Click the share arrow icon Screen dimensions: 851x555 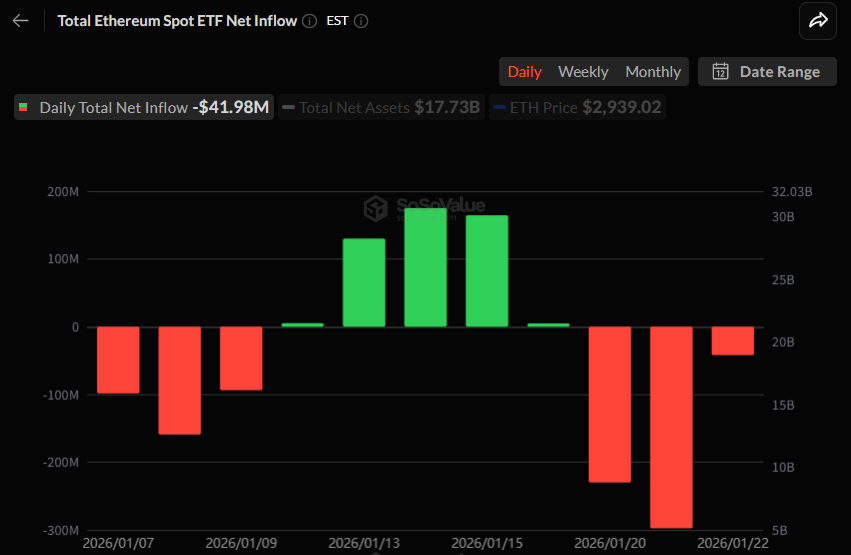click(x=818, y=21)
